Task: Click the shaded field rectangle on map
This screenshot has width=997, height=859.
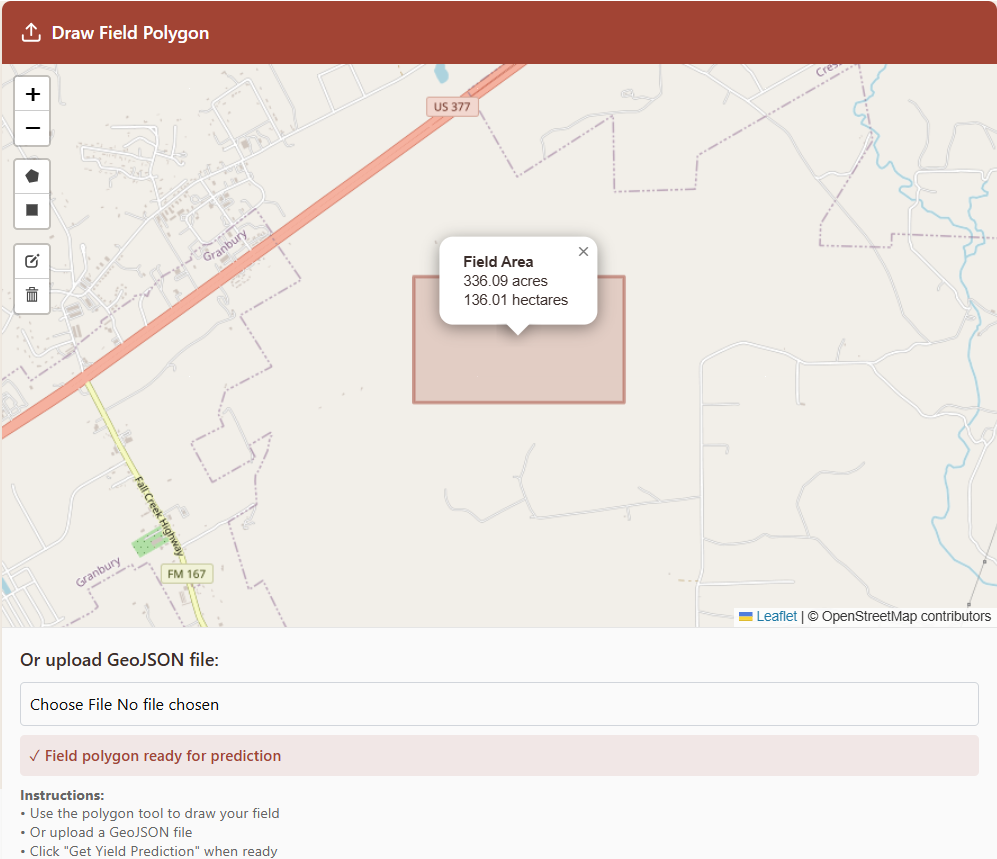Action: click(x=519, y=368)
